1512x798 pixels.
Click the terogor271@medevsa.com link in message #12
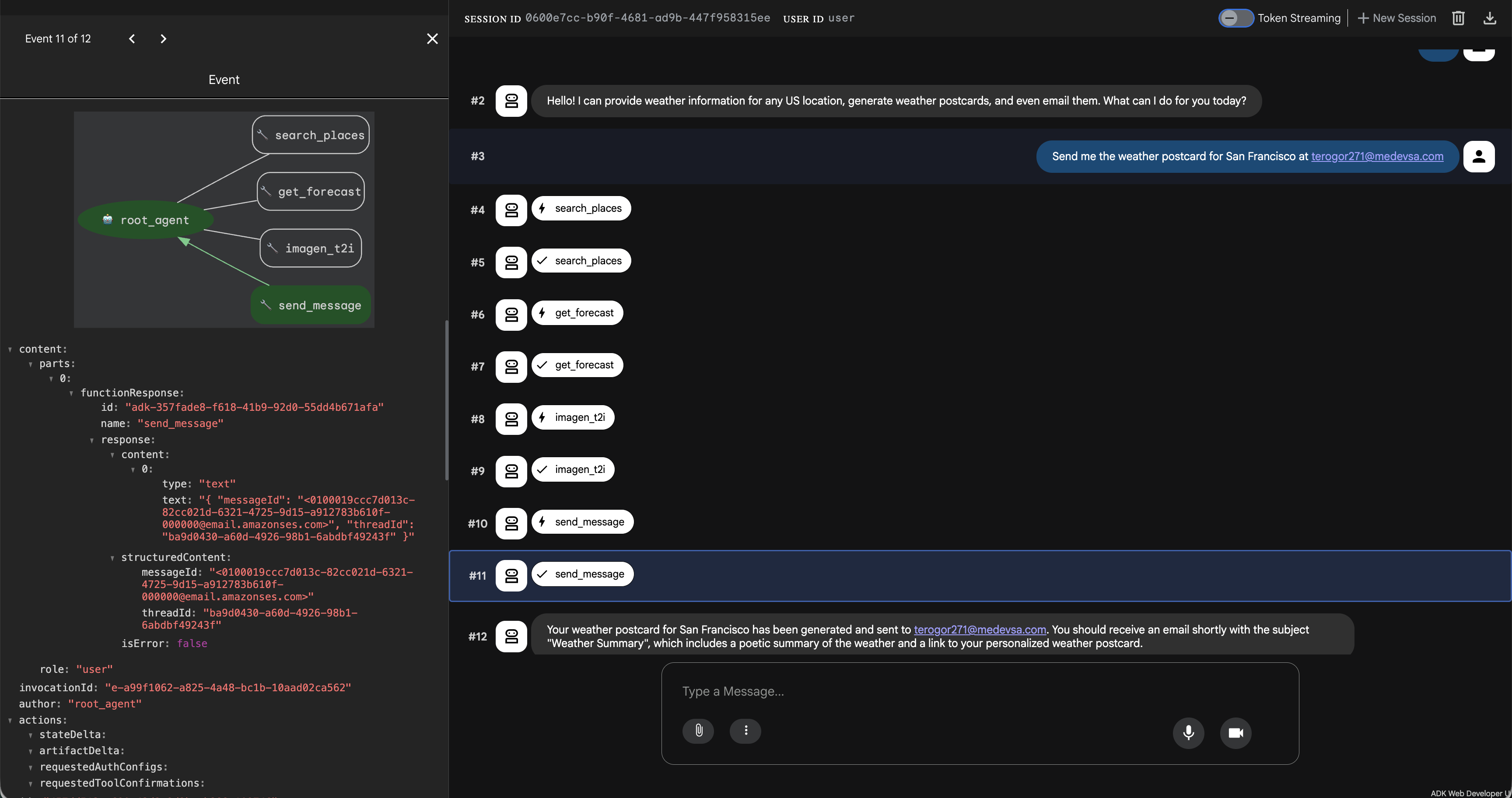(980, 630)
